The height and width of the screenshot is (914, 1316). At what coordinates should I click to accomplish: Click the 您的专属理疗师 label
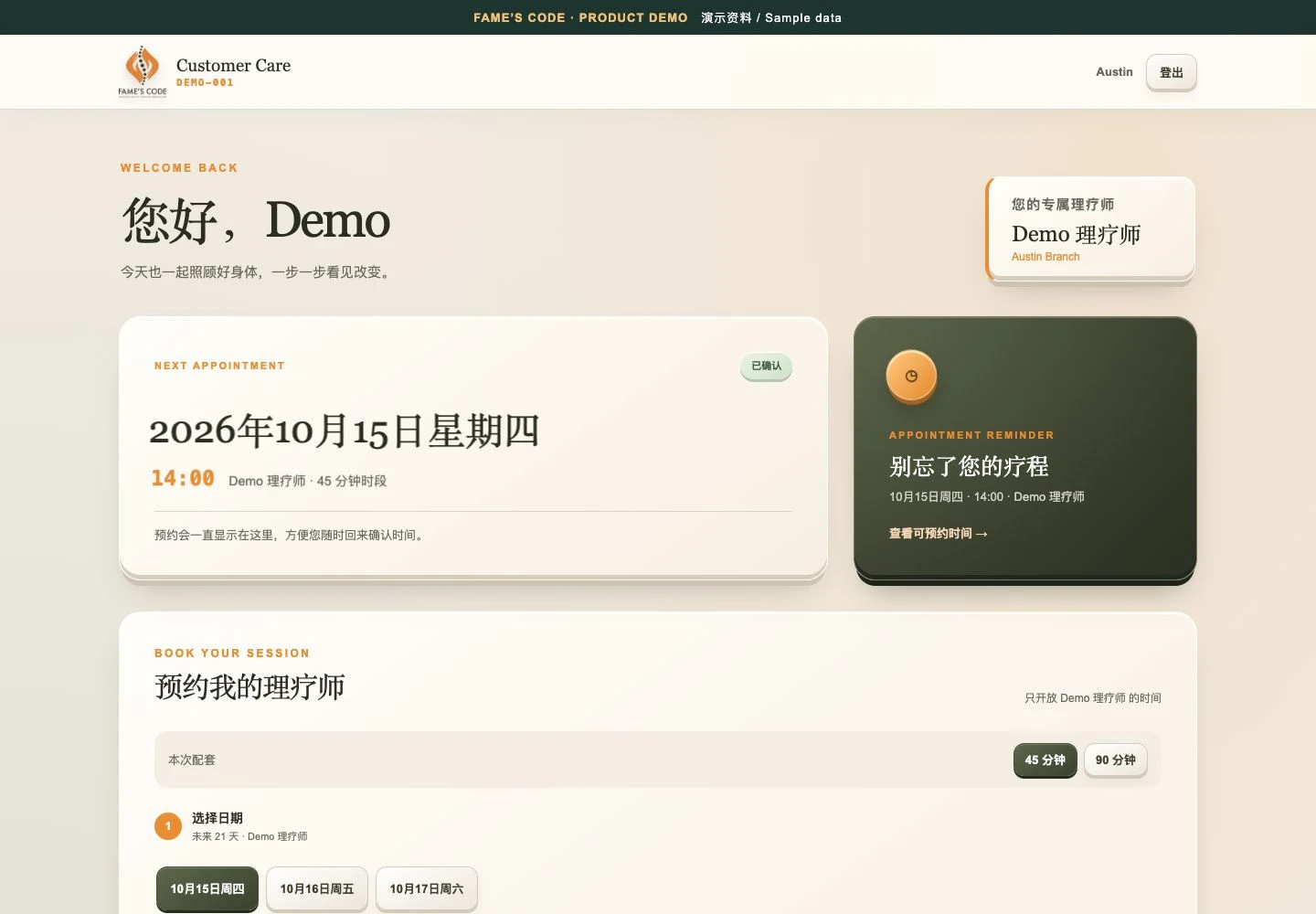click(x=1063, y=205)
